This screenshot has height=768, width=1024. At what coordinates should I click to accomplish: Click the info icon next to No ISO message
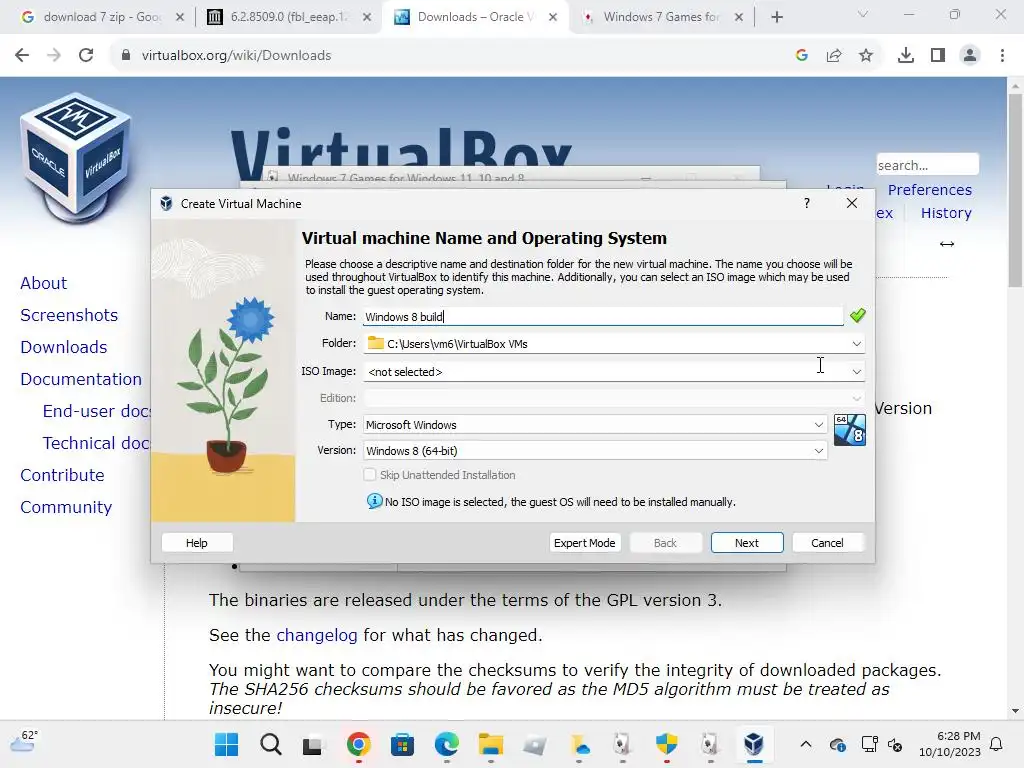coord(374,502)
